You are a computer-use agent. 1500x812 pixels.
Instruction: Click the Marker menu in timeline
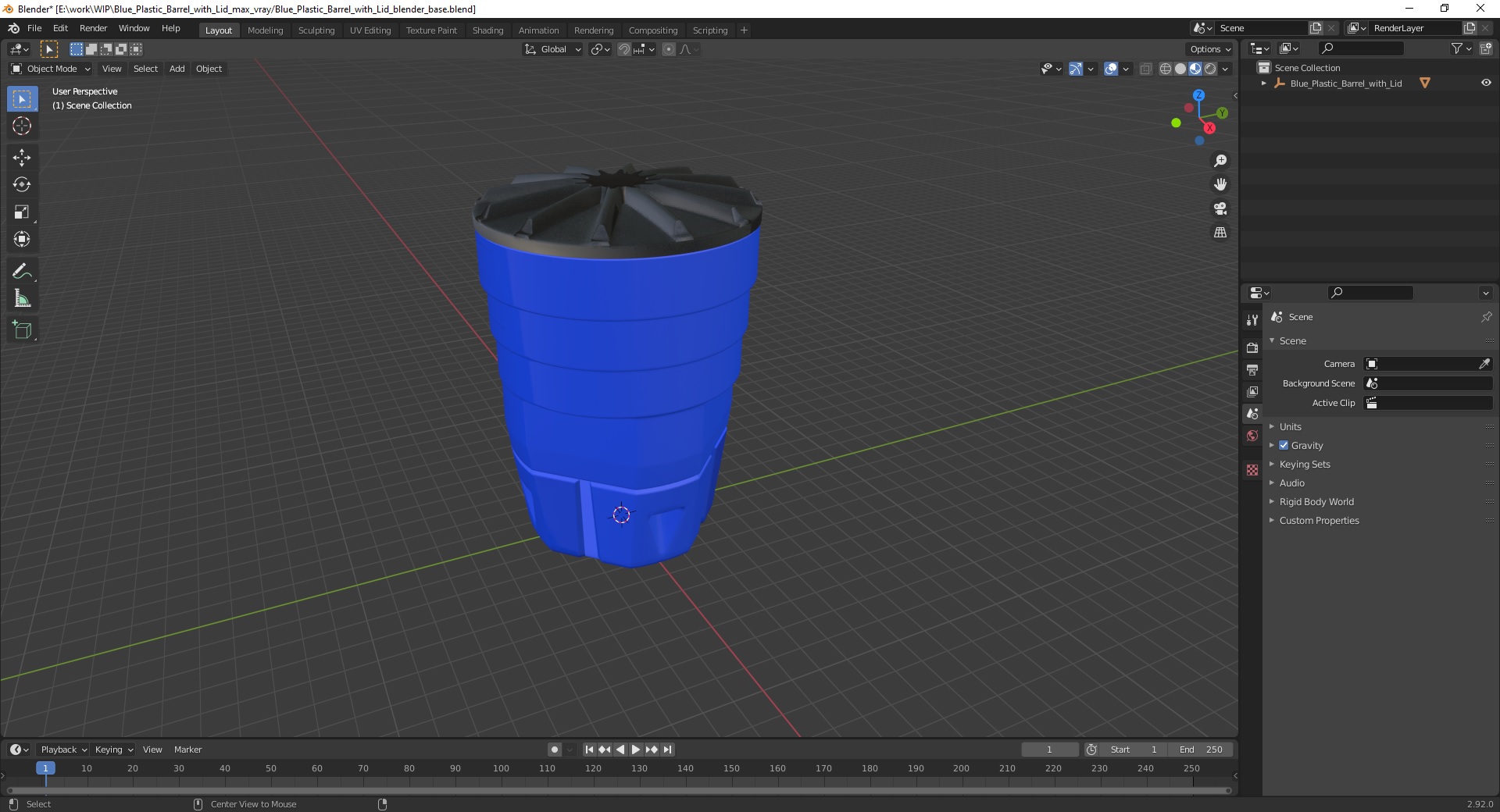[x=187, y=750]
